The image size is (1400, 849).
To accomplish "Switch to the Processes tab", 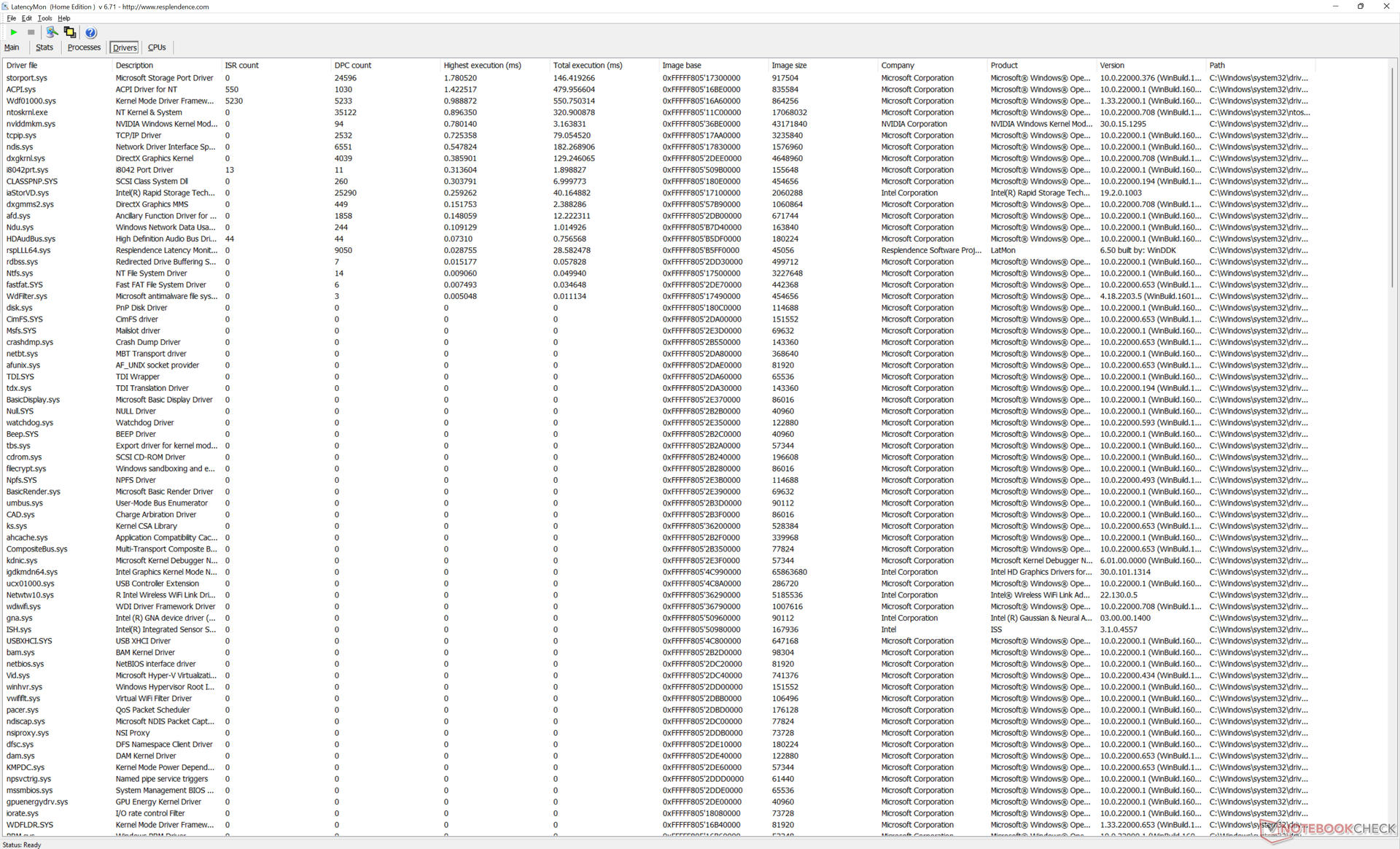I will click(84, 47).
